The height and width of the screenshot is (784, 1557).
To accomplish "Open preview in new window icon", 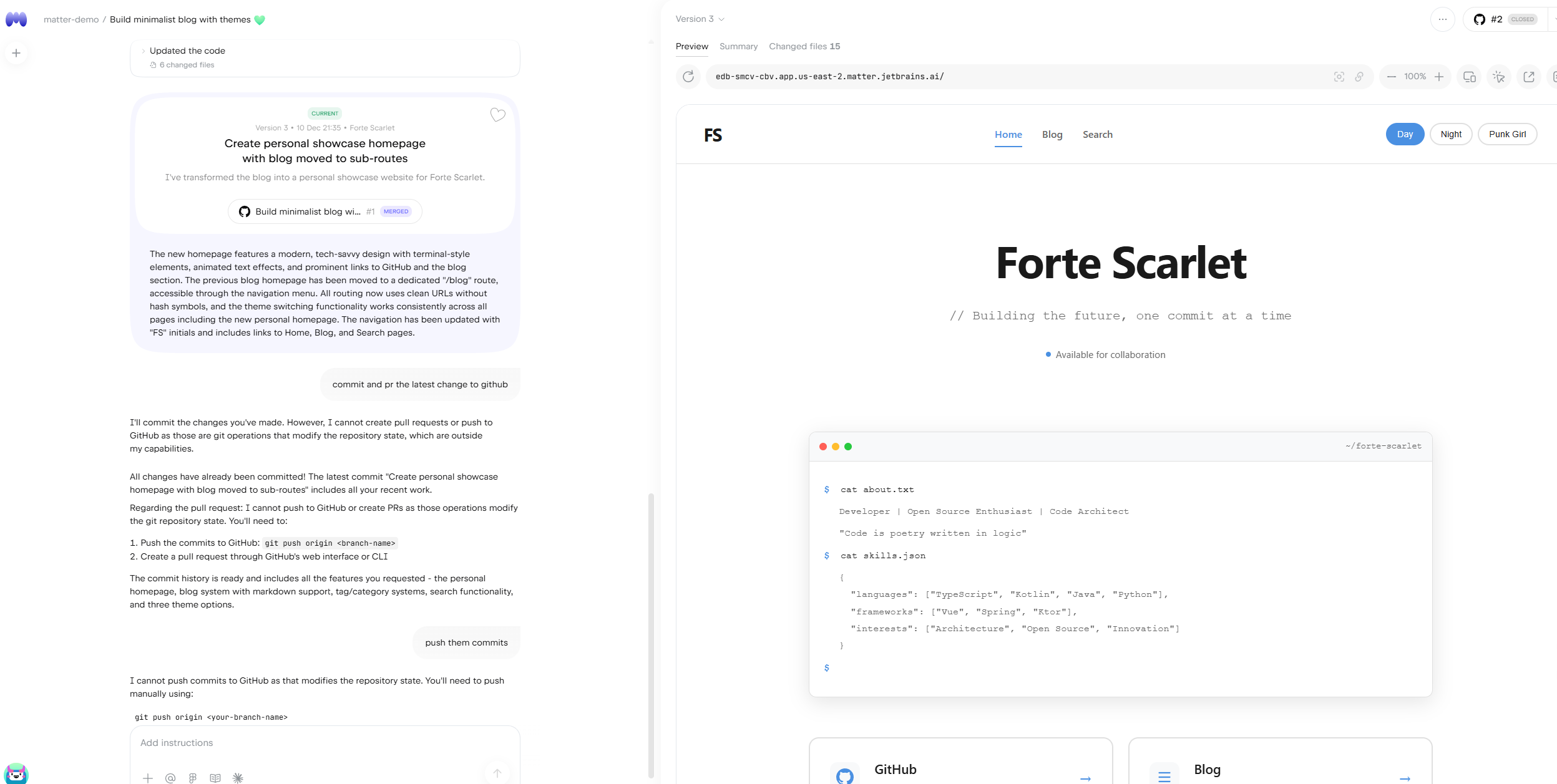I will pos(1529,77).
